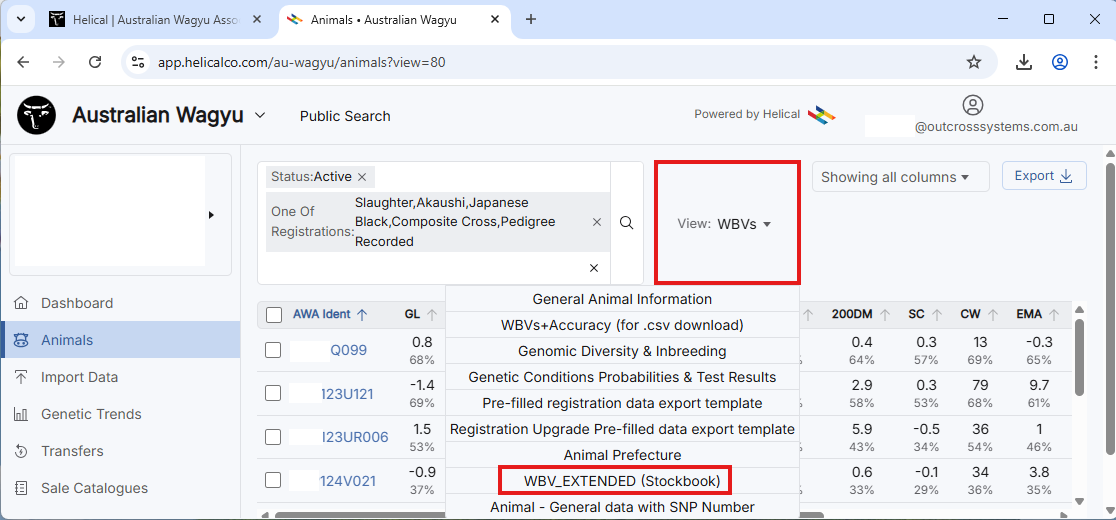Screen dimensions: 1116x520
Task: Remove the Status:Active filter chip
Action: tap(362, 177)
